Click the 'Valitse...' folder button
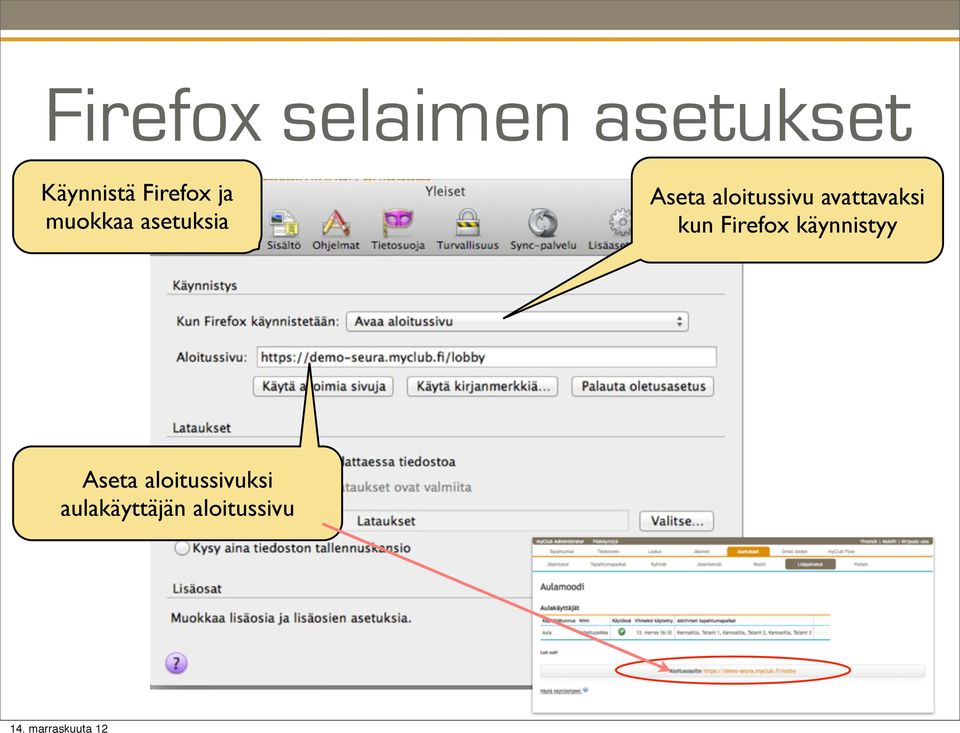Viewport: 960px width, 733px height. point(677,521)
